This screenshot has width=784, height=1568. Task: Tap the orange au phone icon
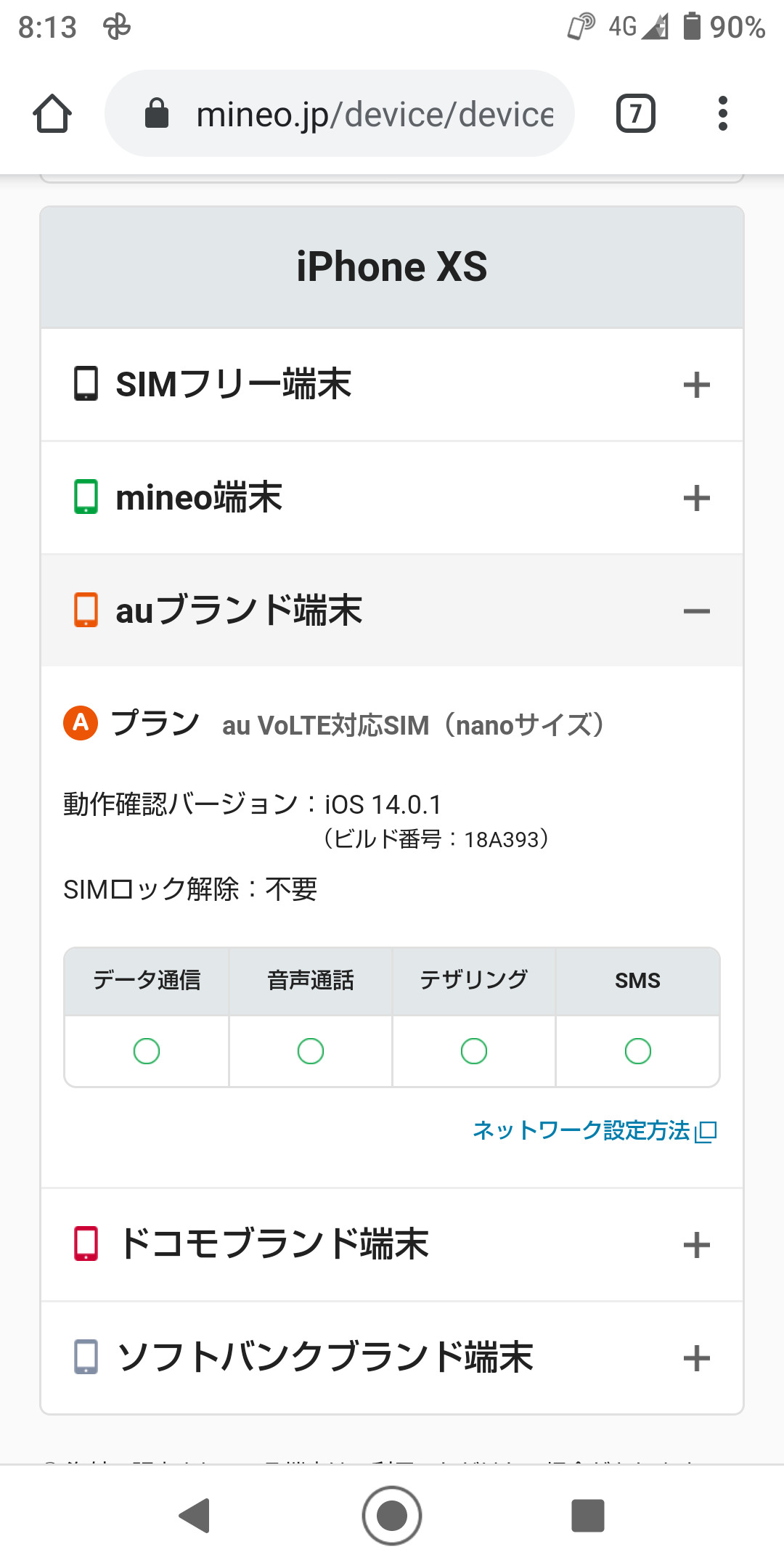tap(86, 610)
